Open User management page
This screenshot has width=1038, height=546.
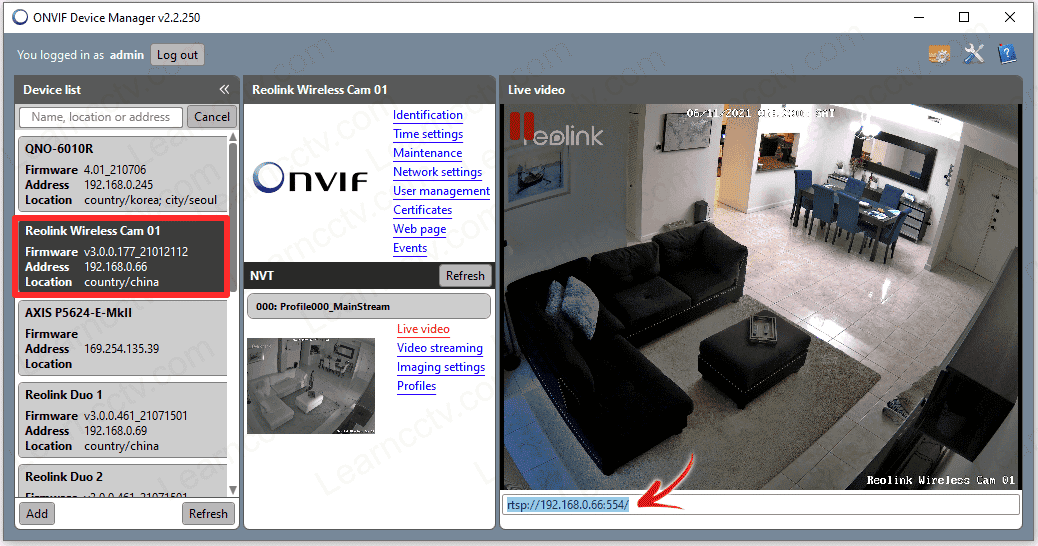click(x=441, y=191)
